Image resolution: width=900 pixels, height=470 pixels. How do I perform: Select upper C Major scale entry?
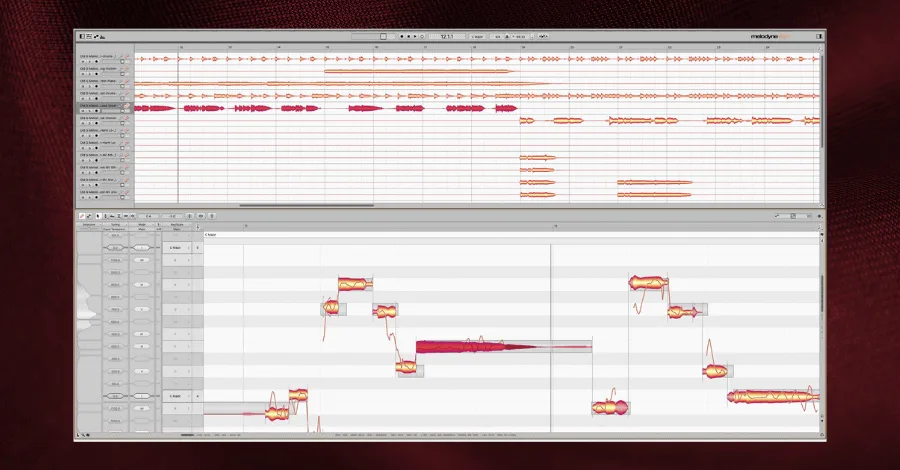pyautogui.click(x=176, y=248)
